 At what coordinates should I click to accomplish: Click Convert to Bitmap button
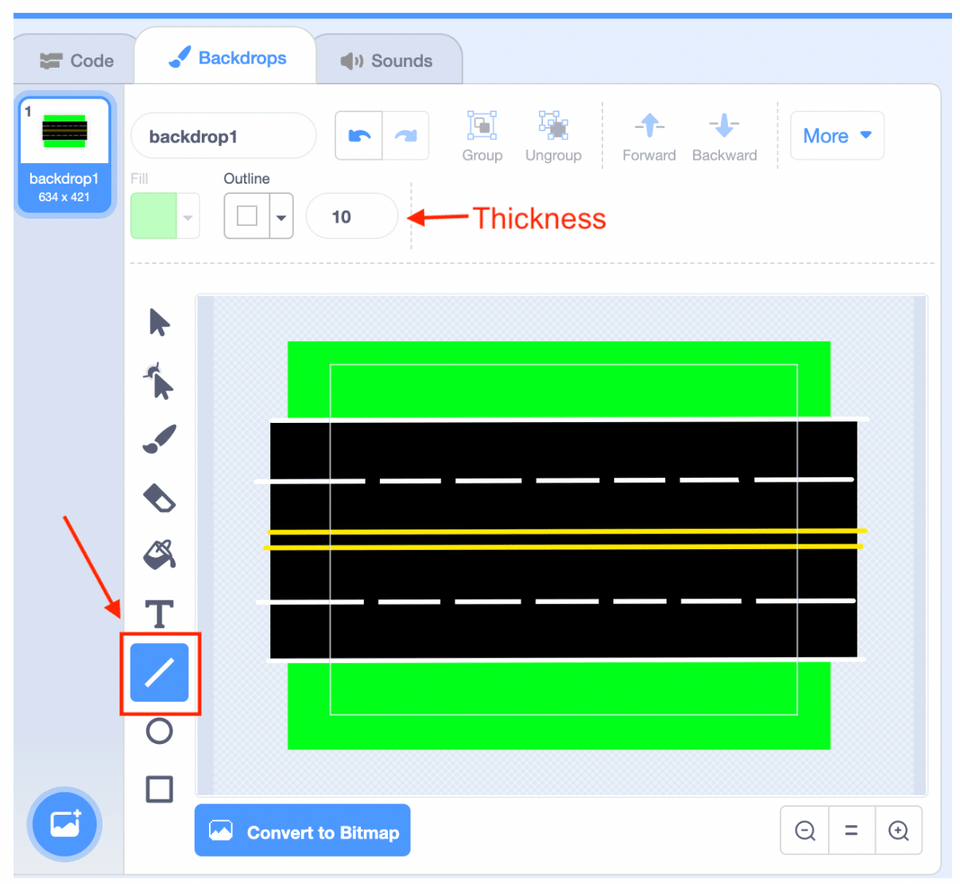302,831
